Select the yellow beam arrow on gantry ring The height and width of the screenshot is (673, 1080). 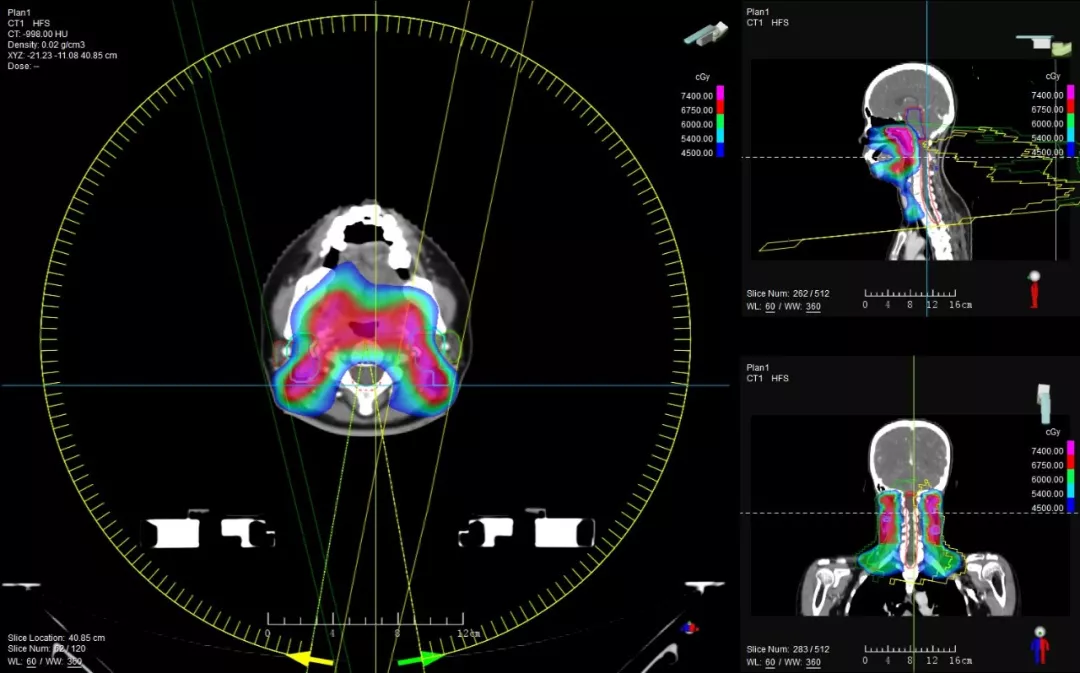[x=310, y=659]
